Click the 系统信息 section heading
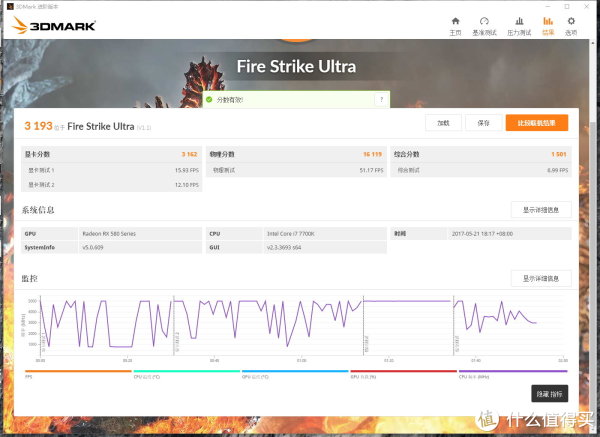600x437 pixels. coord(38,210)
